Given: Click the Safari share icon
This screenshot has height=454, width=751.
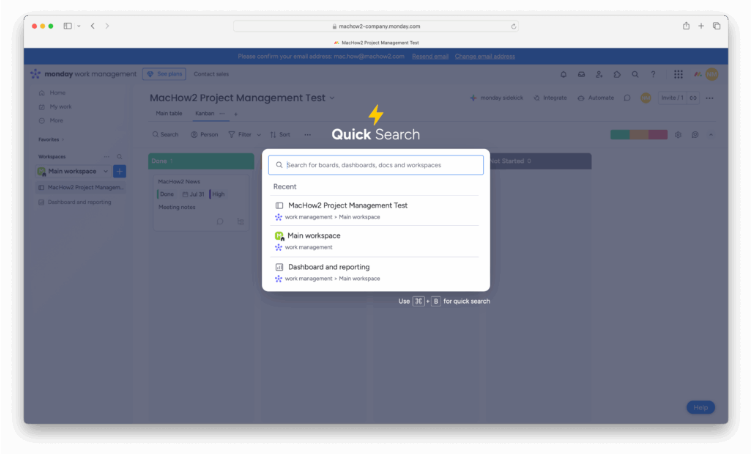Looking at the screenshot, I should pyautogui.click(x=686, y=26).
